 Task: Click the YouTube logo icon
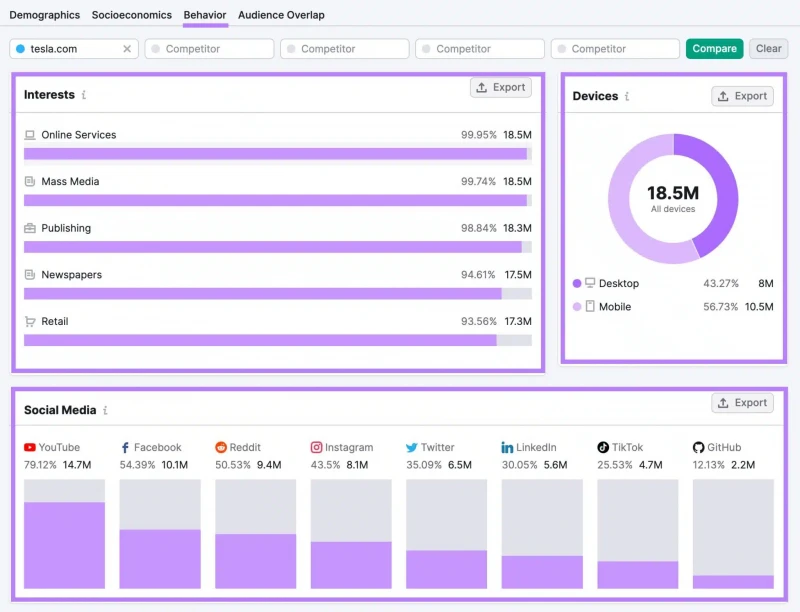(x=30, y=447)
